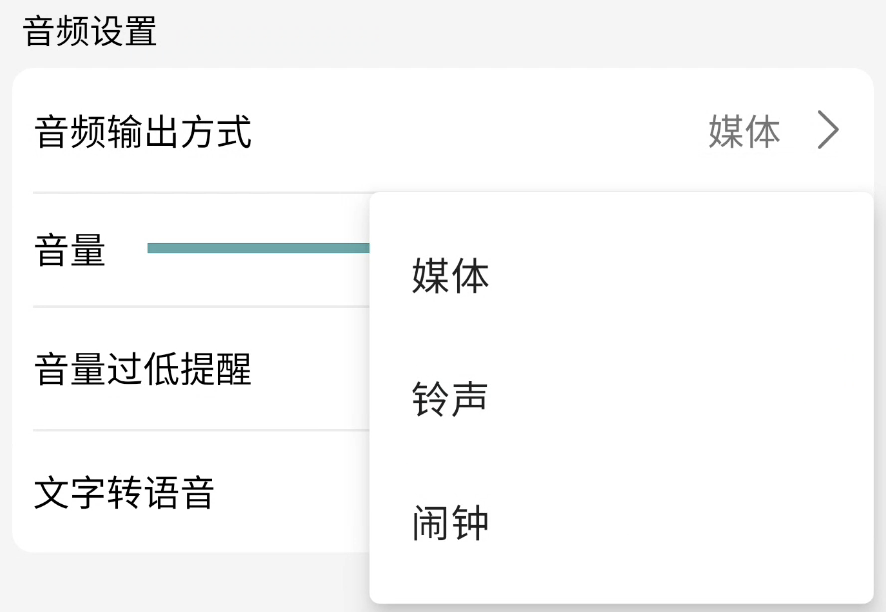Open the 音频输出方式 setting row
The width and height of the screenshot is (886, 612).
click(440, 131)
